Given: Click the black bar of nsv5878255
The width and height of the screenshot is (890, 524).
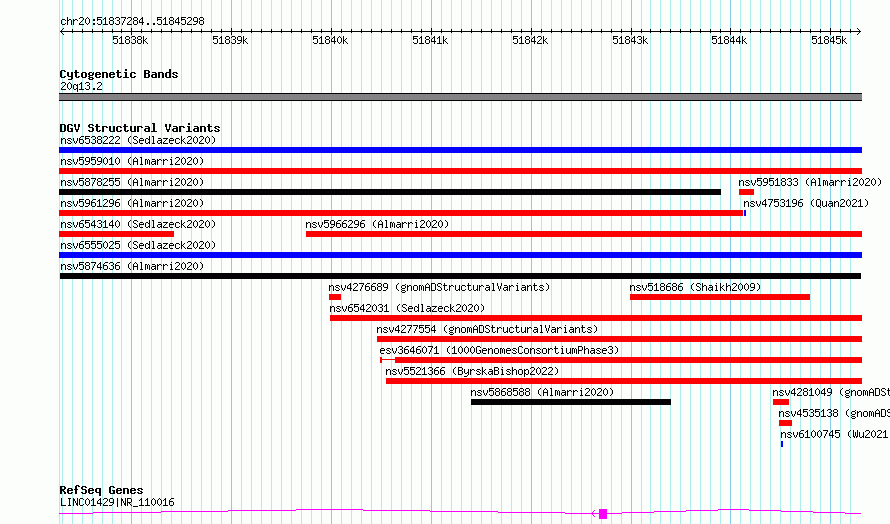Looking at the screenshot, I should point(390,192).
